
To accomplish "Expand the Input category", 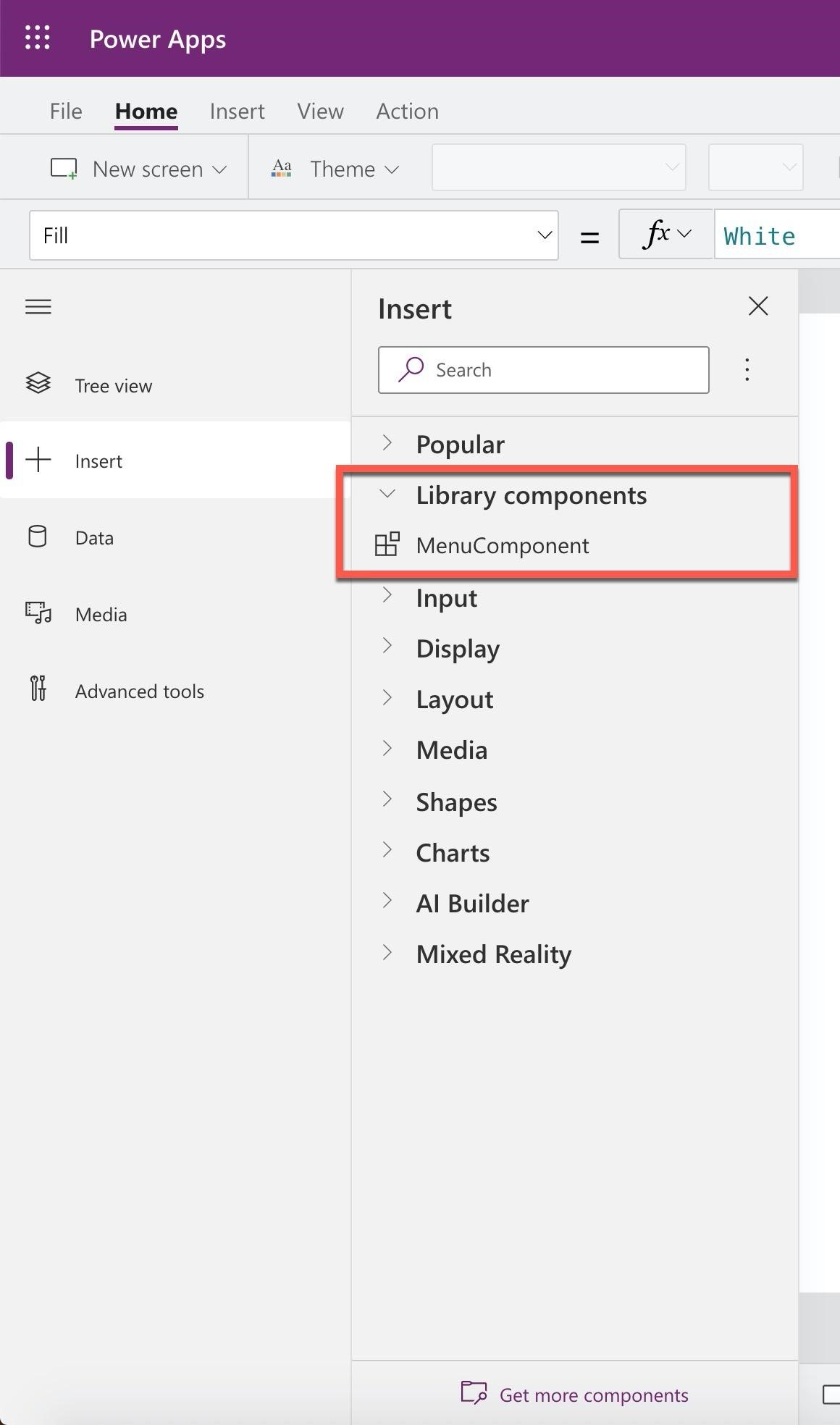I will tap(387, 595).
